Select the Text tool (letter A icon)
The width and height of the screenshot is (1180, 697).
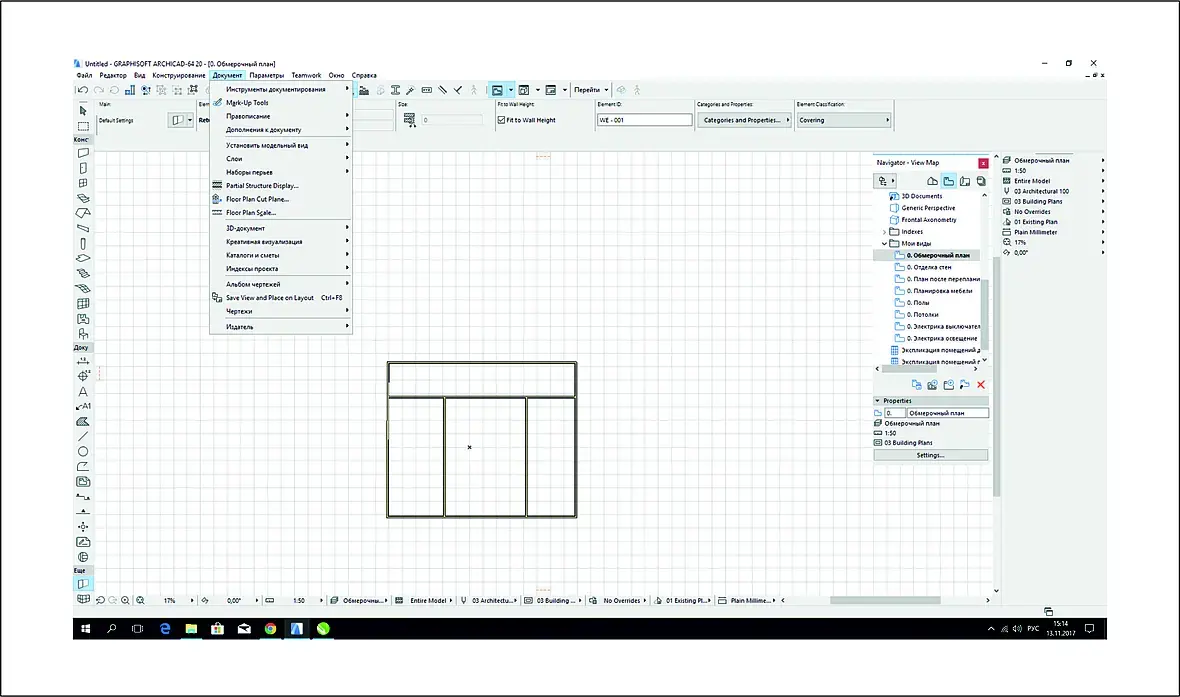pos(83,391)
